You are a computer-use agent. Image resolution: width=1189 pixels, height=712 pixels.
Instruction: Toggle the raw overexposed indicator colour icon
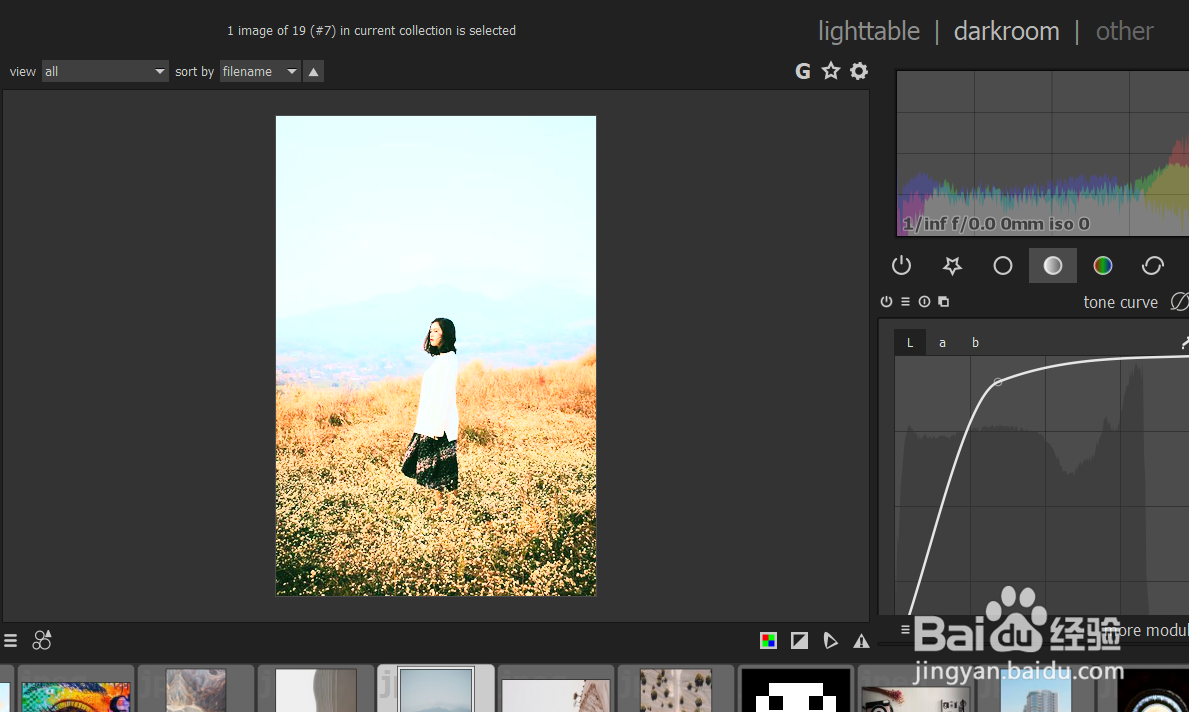(x=768, y=641)
